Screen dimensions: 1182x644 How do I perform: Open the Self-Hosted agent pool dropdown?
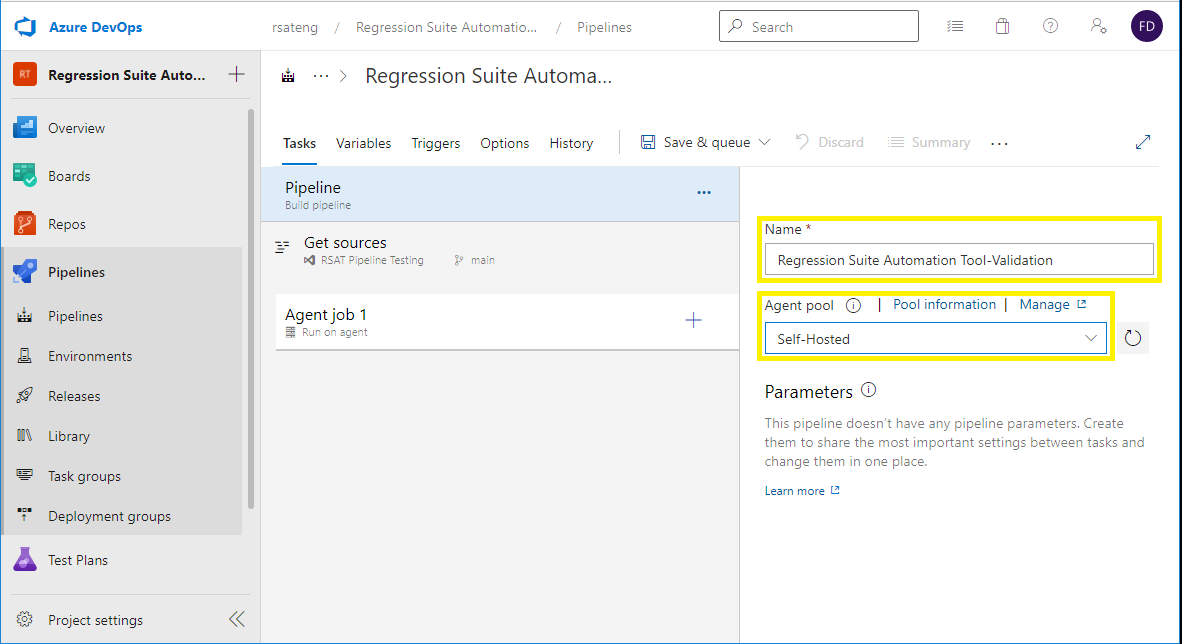[x=935, y=339]
